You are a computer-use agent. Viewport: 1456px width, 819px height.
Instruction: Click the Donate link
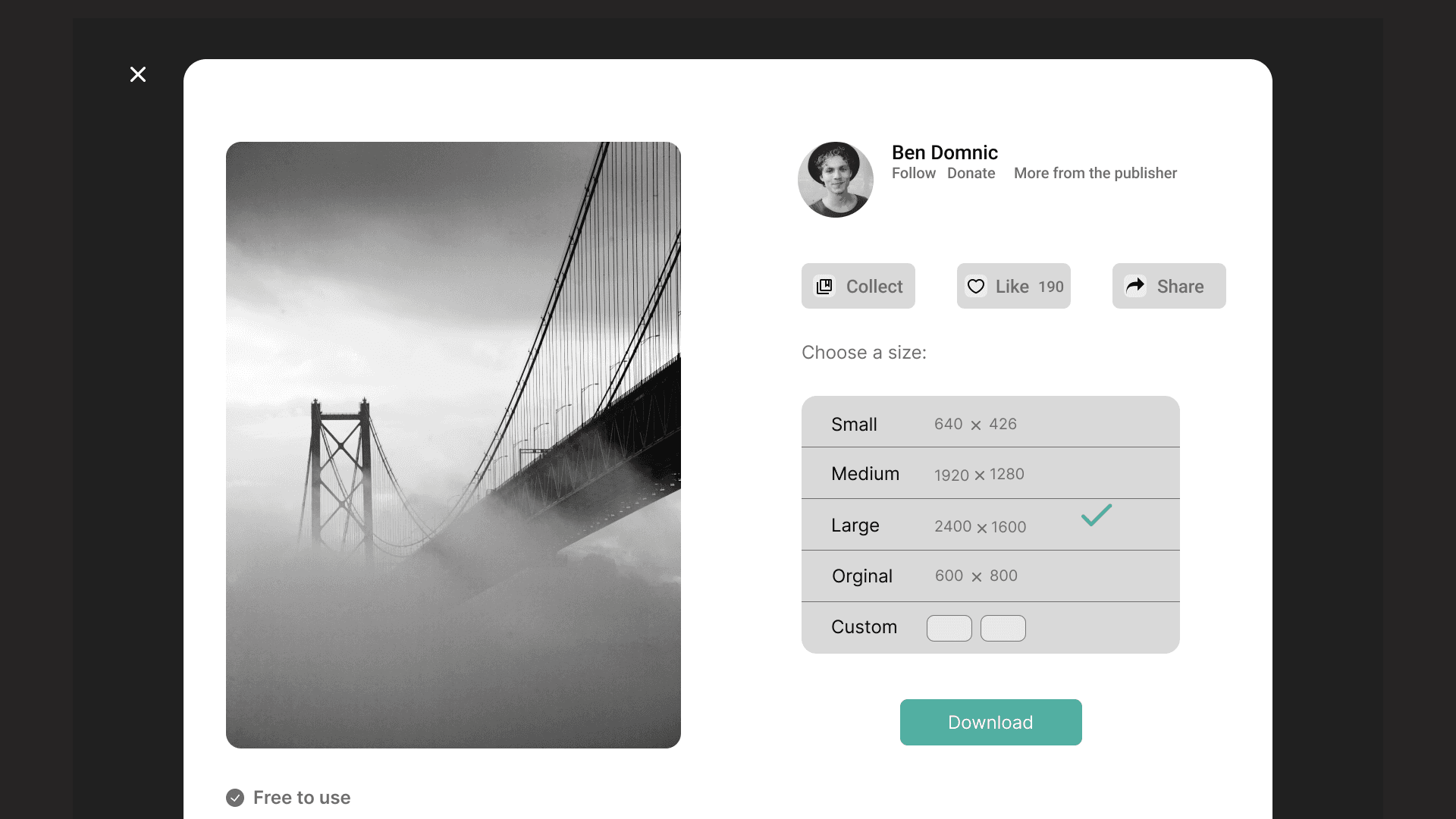971,173
